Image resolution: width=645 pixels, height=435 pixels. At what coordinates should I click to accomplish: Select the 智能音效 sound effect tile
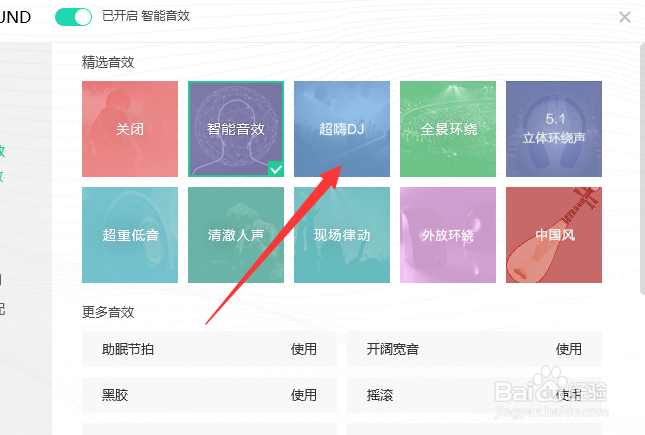[236, 129]
